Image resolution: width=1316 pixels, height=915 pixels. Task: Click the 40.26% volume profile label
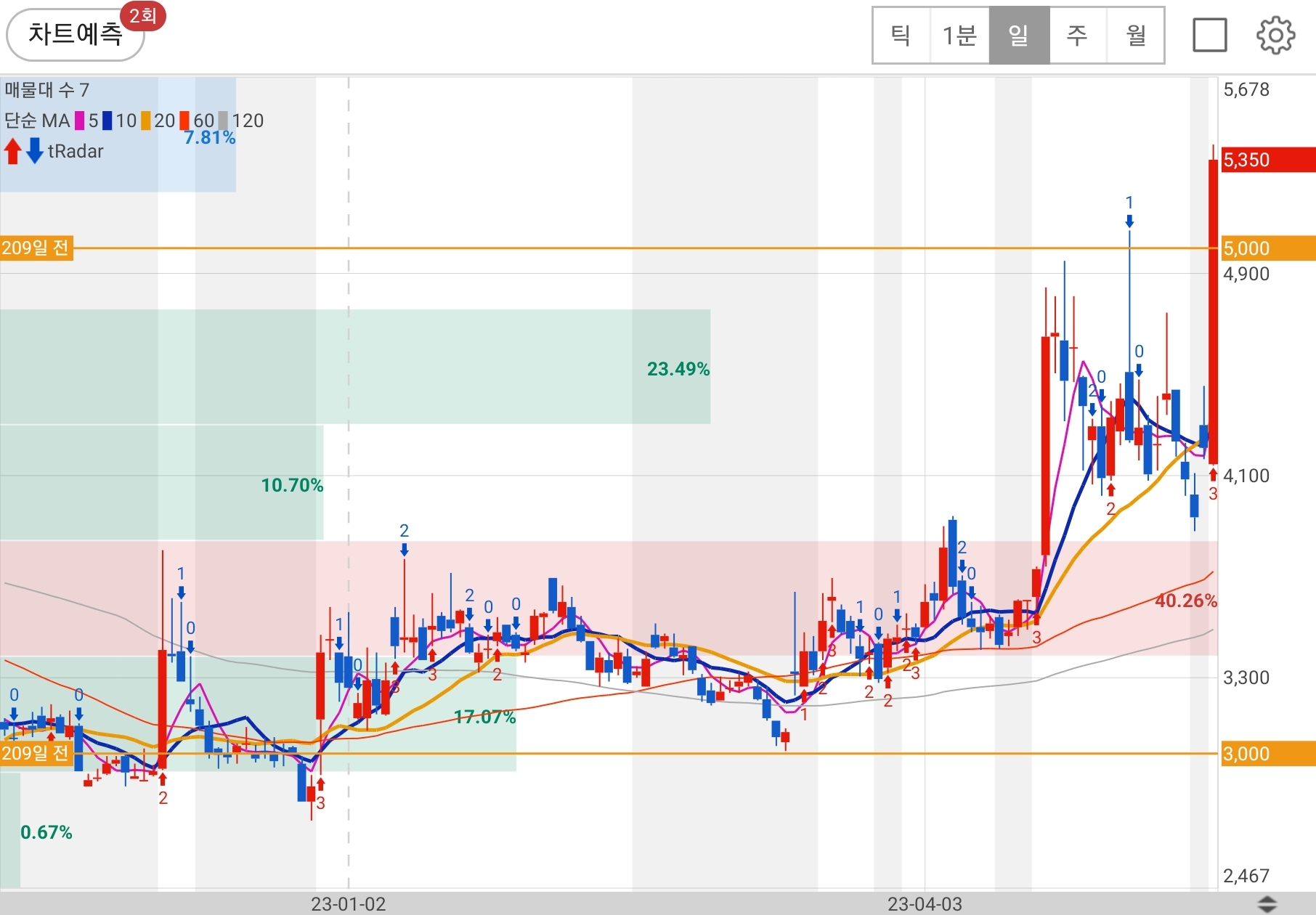1186,601
